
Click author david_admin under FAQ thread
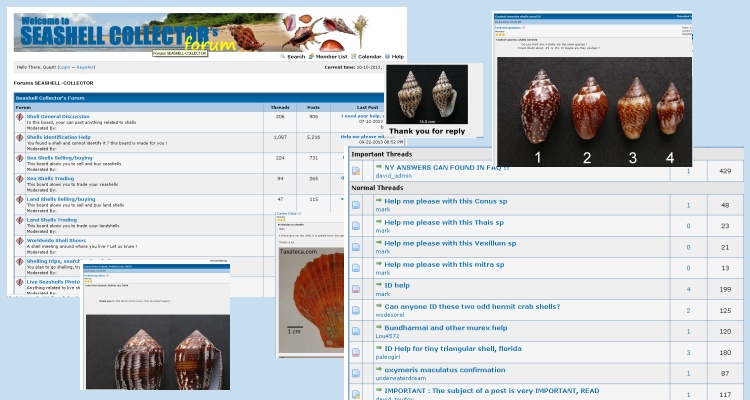click(x=394, y=176)
